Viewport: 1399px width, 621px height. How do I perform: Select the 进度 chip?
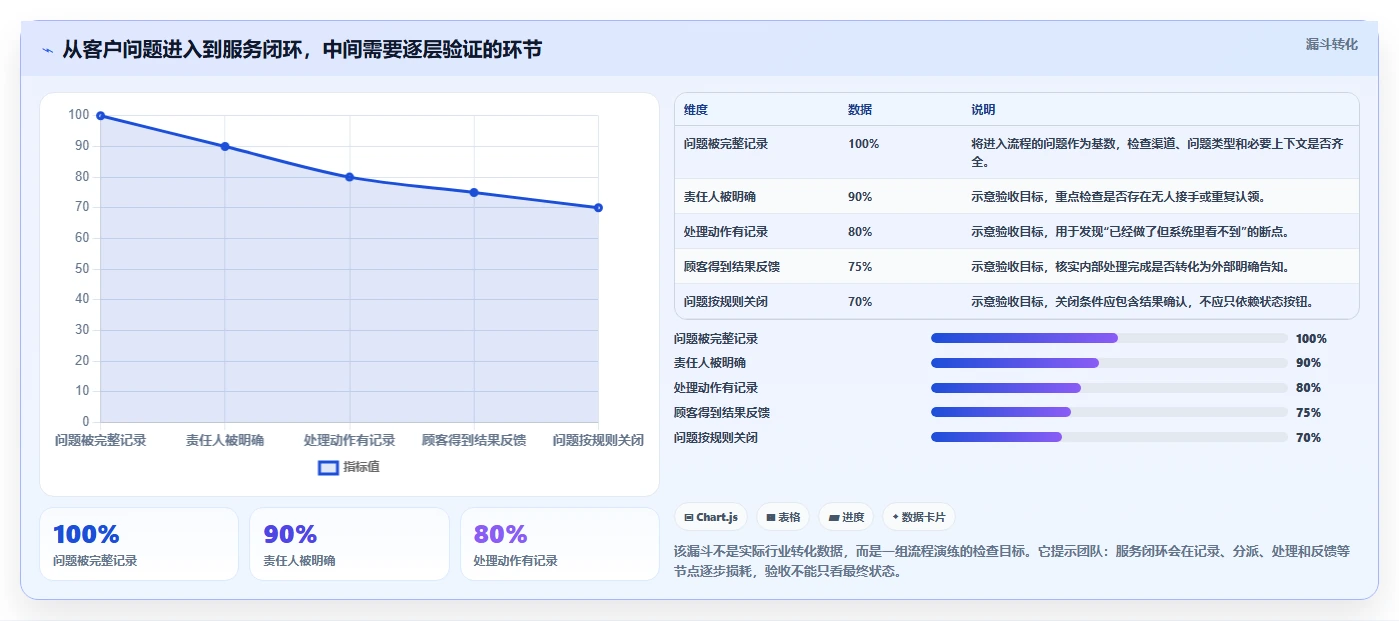click(x=846, y=517)
